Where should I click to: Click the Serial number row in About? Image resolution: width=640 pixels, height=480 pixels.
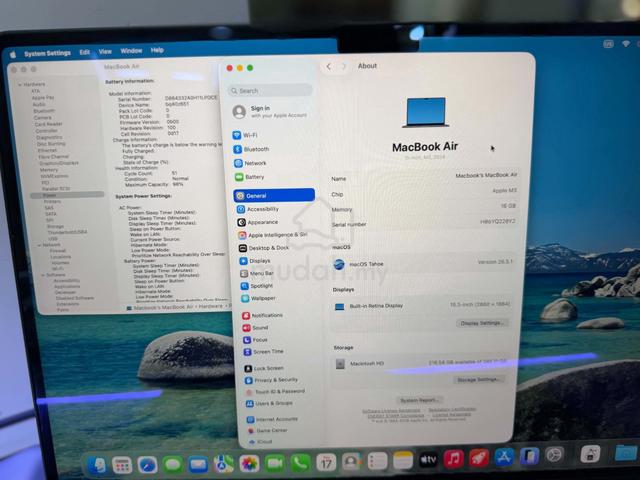424,223
